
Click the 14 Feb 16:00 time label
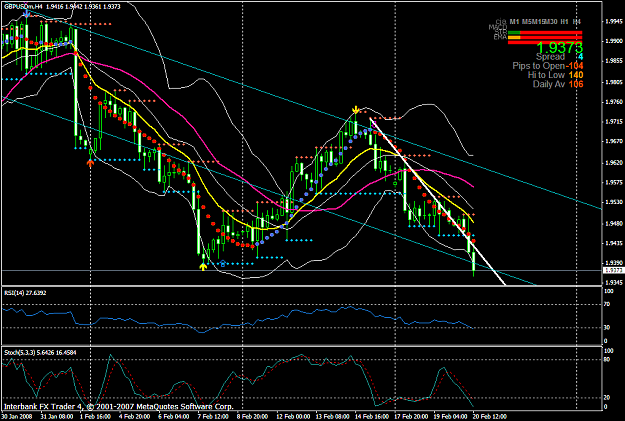tap(372, 417)
